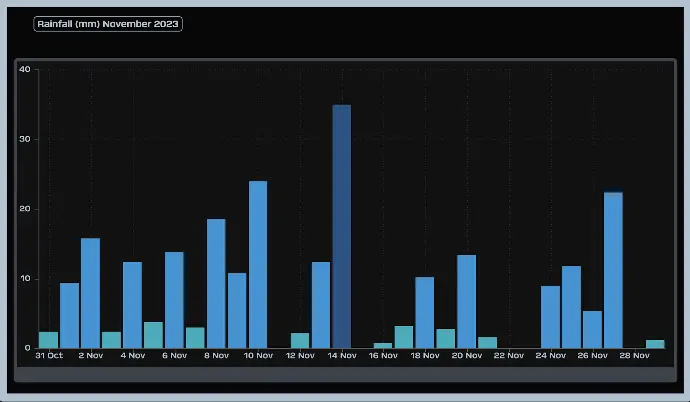Click the 2 Nov rainfall bar

90,293
